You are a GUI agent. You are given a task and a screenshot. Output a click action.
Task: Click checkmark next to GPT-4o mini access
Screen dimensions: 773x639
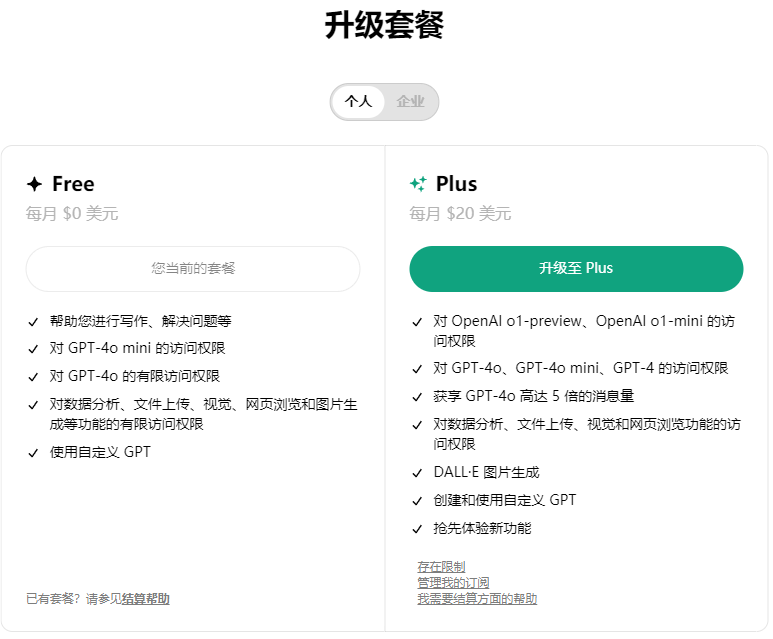(x=33, y=349)
